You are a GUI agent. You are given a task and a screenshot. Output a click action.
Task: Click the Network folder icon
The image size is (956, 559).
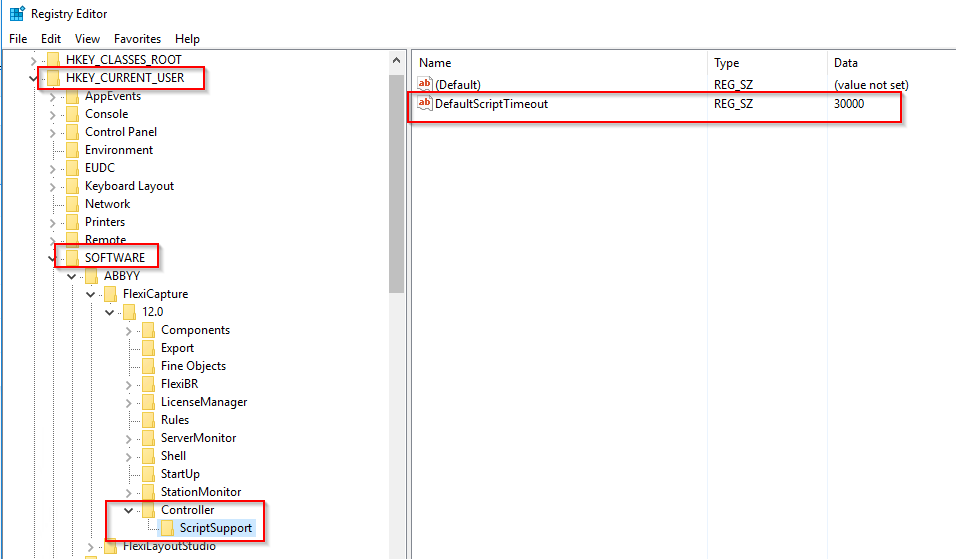point(72,204)
